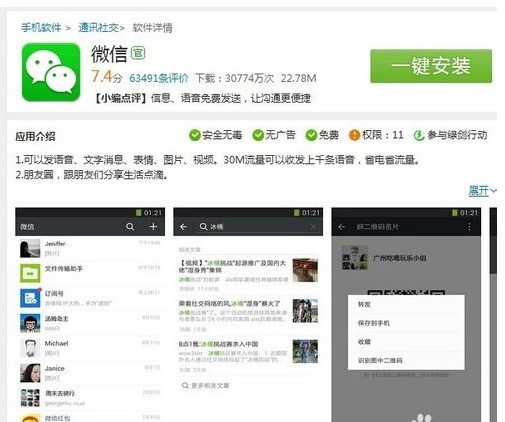
Task: Click the back arrow in the search screenshot
Action: [x=183, y=227]
